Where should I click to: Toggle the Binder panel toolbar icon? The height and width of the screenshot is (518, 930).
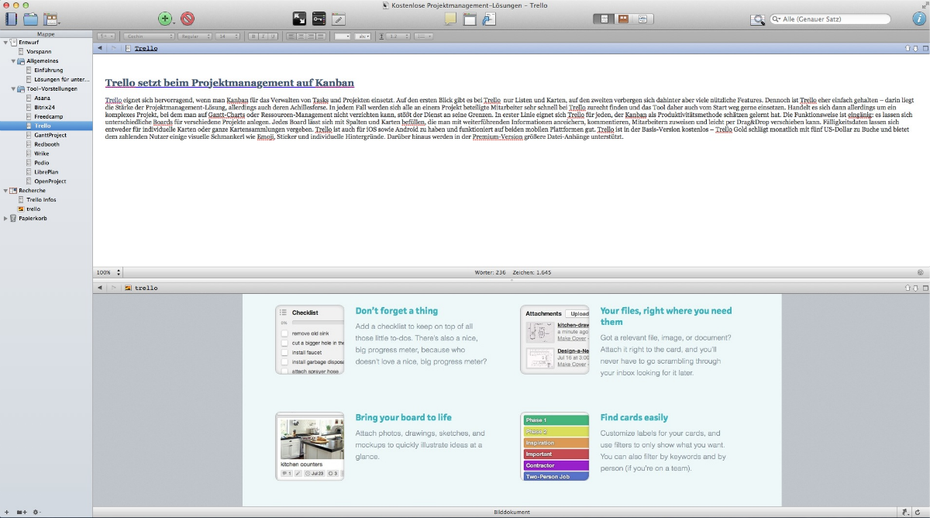point(11,19)
